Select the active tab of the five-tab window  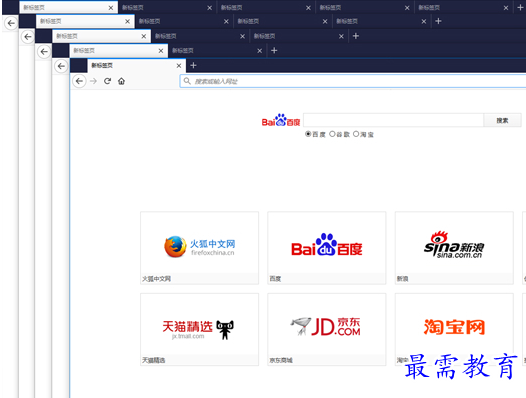tap(68, 7)
